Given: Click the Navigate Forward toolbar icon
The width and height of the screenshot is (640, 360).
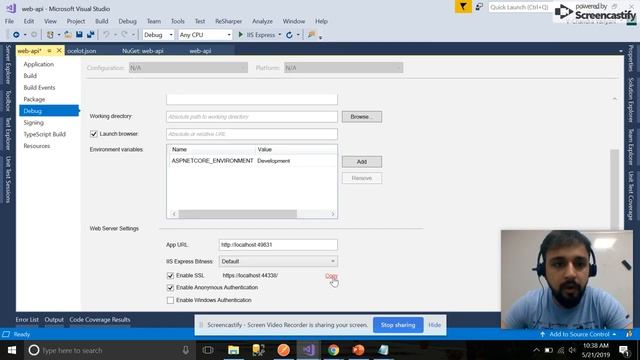Looking at the screenshot, I should point(34,35).
